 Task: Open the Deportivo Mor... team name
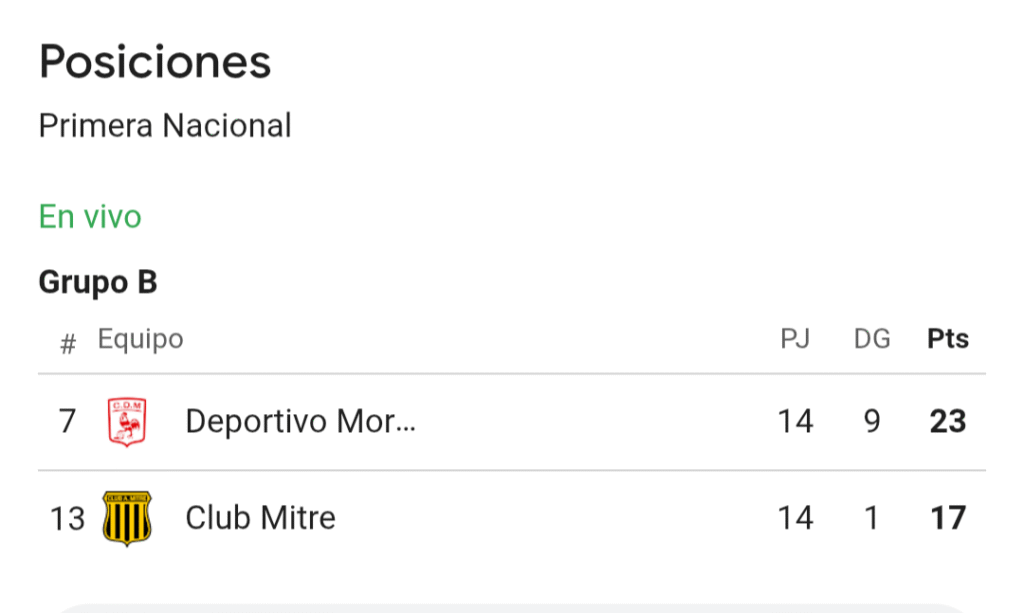pyautogui.click(x=300, y=421)
